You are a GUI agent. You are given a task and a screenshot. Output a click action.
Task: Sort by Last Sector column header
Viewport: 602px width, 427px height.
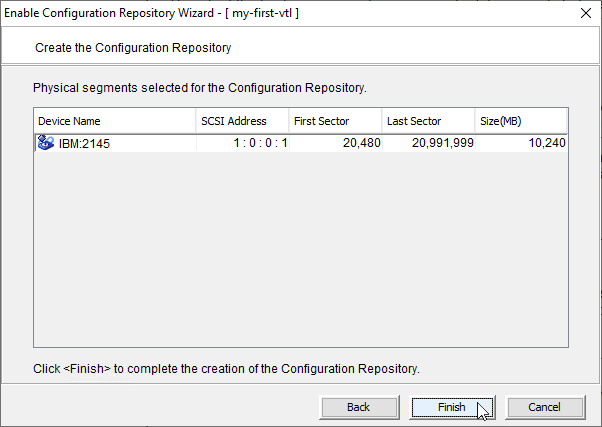point(428,121)
